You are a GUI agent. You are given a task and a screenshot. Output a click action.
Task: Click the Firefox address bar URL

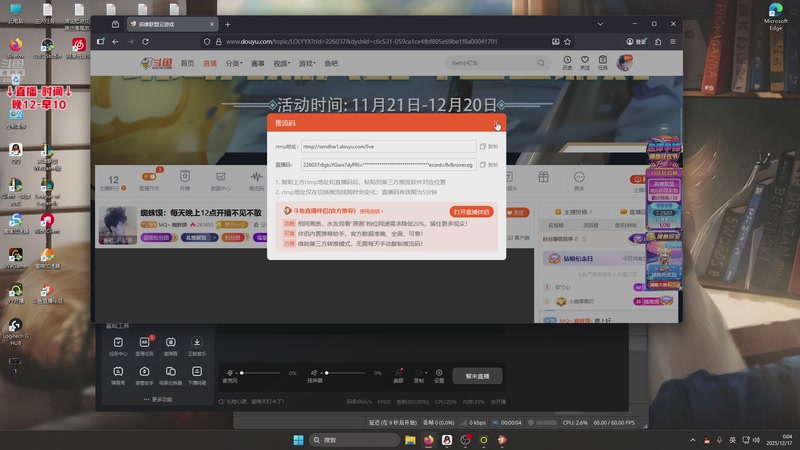pos(361,42)
